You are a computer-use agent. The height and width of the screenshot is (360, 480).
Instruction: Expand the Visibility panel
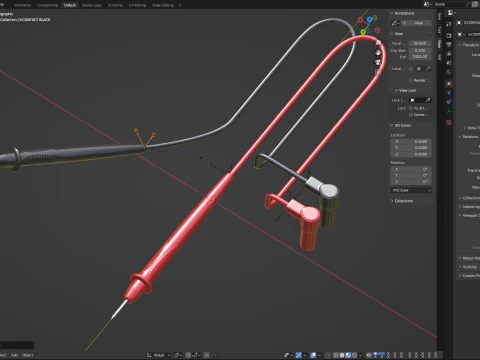point(468,267)
